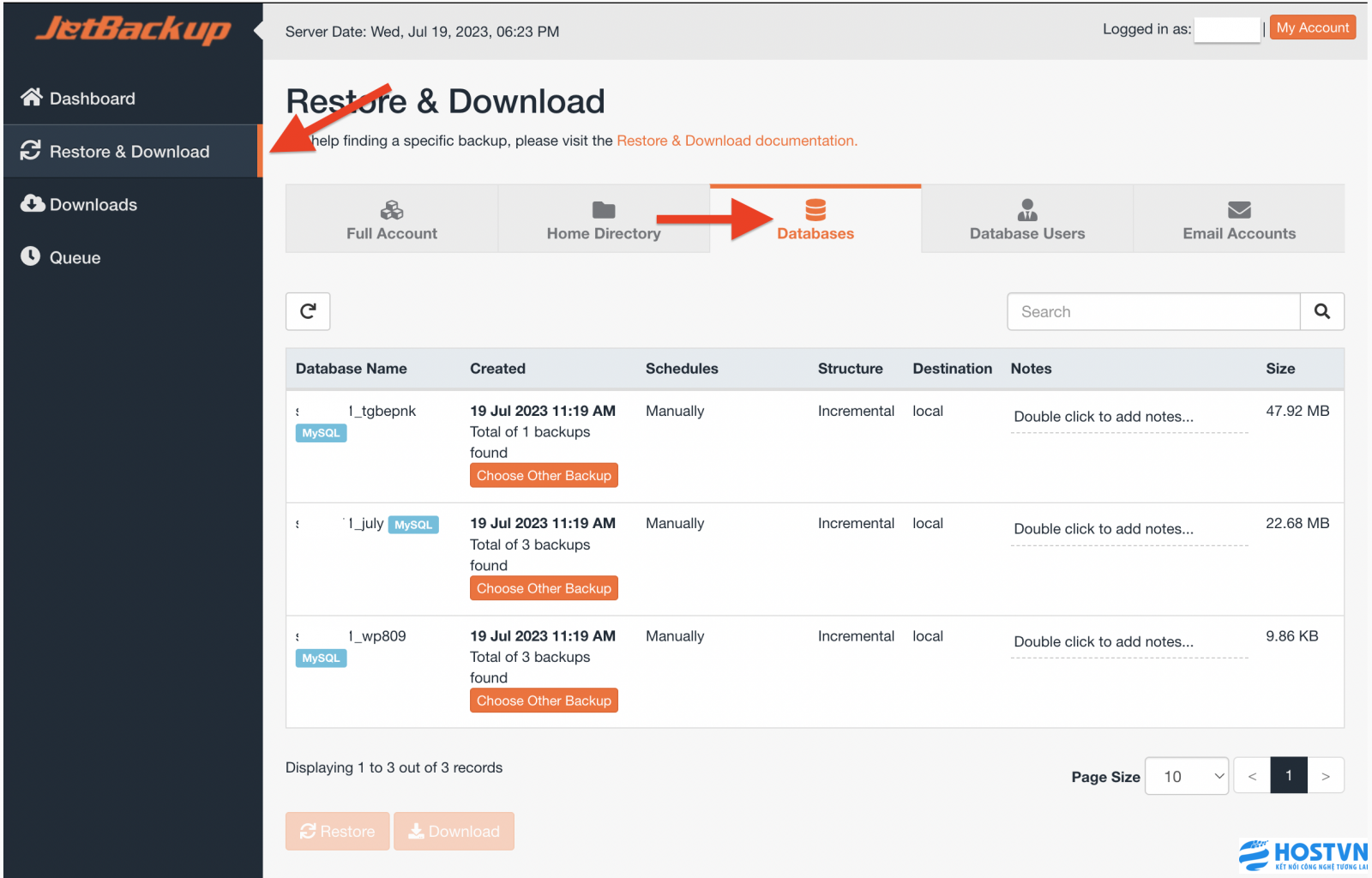Screen dimensions: 1372x878
Task: Focus the Search input field
Action: tap(1153, 311)
